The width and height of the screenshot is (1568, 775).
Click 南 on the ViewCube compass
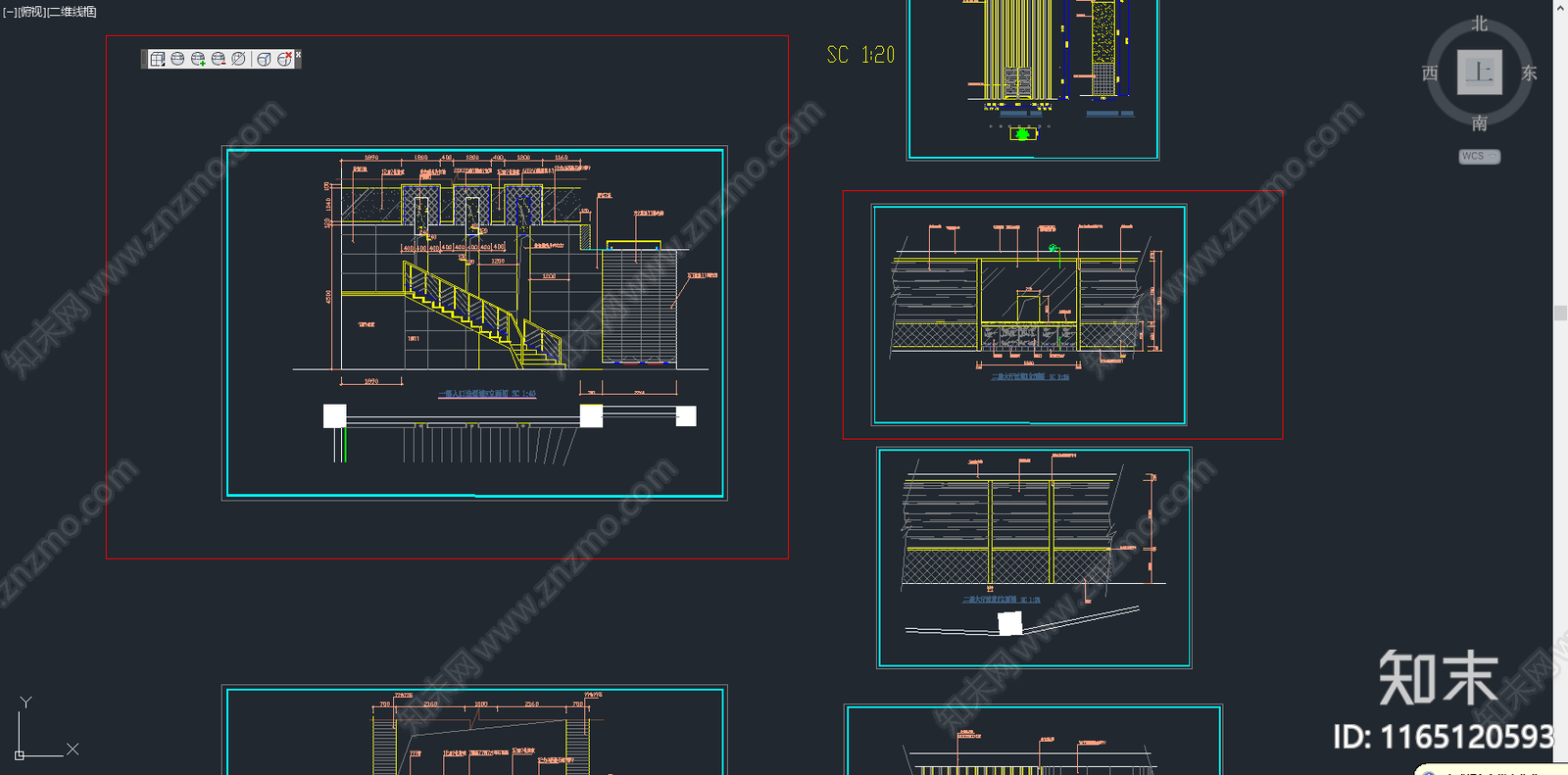(x=1480, y=123)
